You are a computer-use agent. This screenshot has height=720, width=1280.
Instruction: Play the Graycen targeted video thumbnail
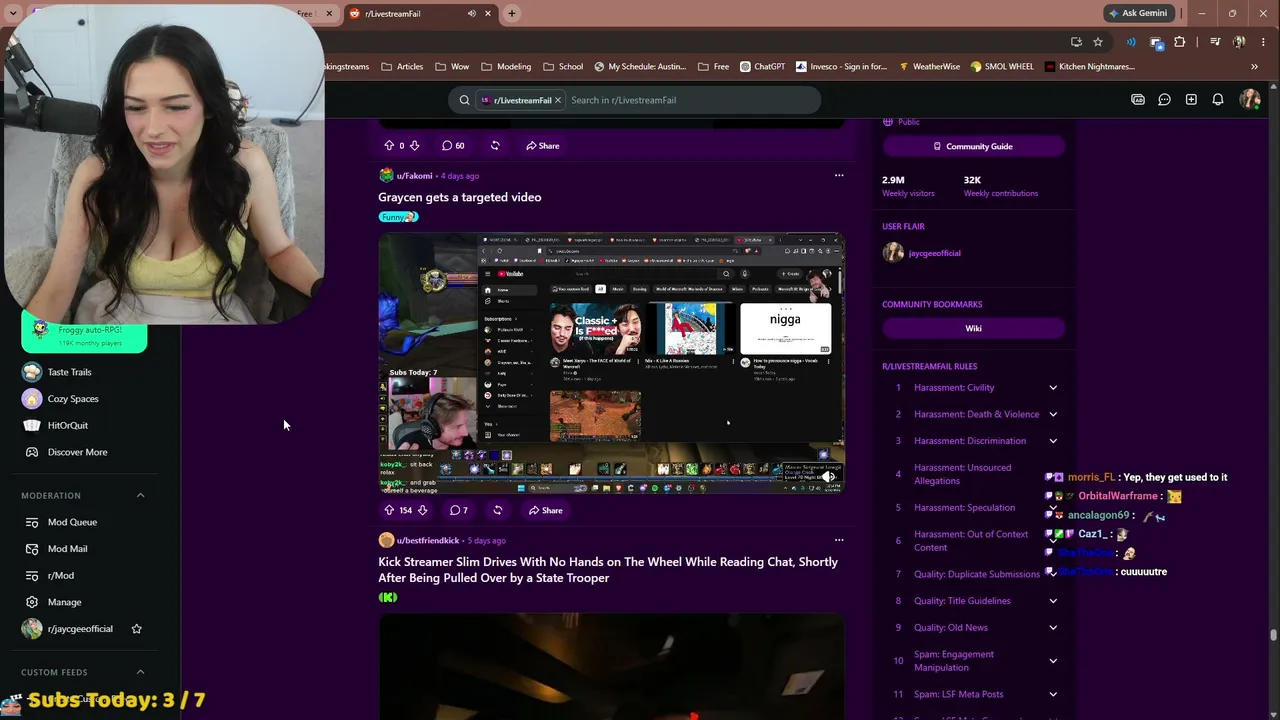612,363
